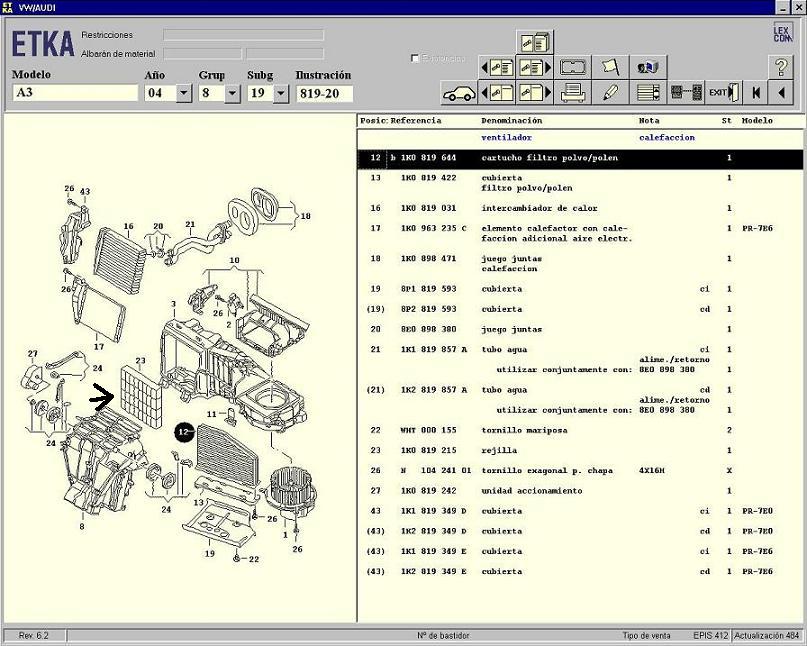Image resolution: width=807 pixels, height=646 pixels.
Task: Click the voucher frame icon in toolbar
Action: [573, 67]
